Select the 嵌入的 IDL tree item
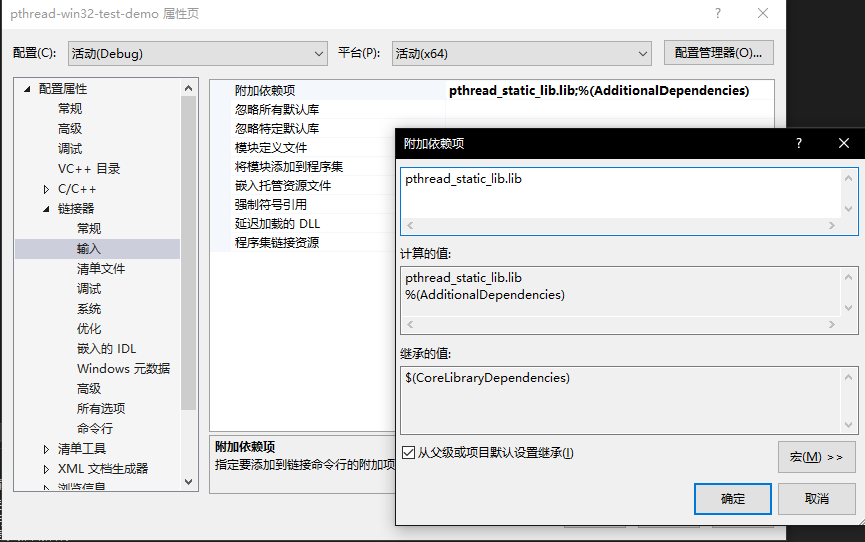Image resolution: width=865 pixels, height=542 pixels. tap(106, 349)
